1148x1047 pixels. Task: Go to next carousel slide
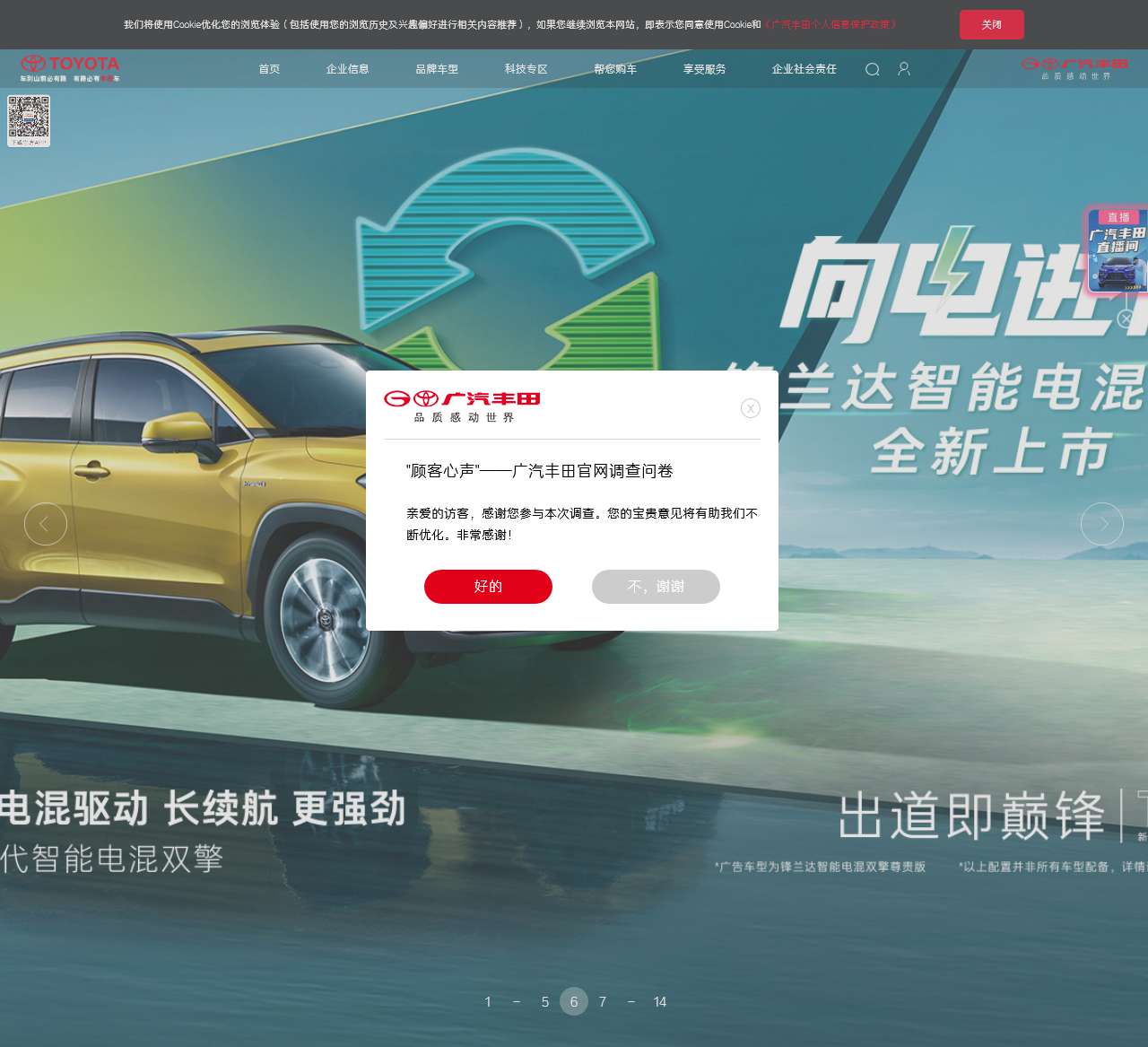coord(1102,523)
